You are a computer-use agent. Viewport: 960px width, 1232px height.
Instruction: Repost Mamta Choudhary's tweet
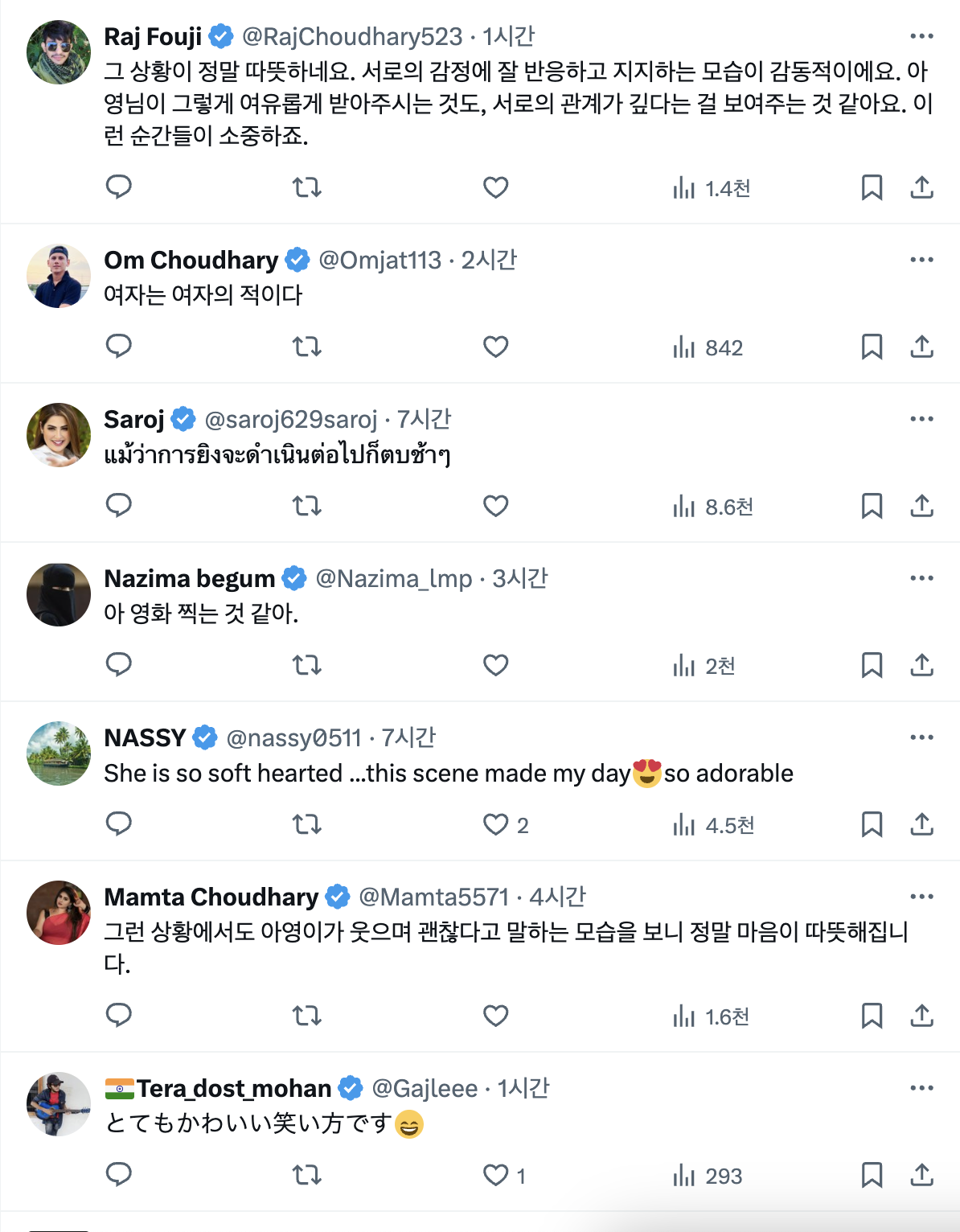click(x=306, y=1016)
